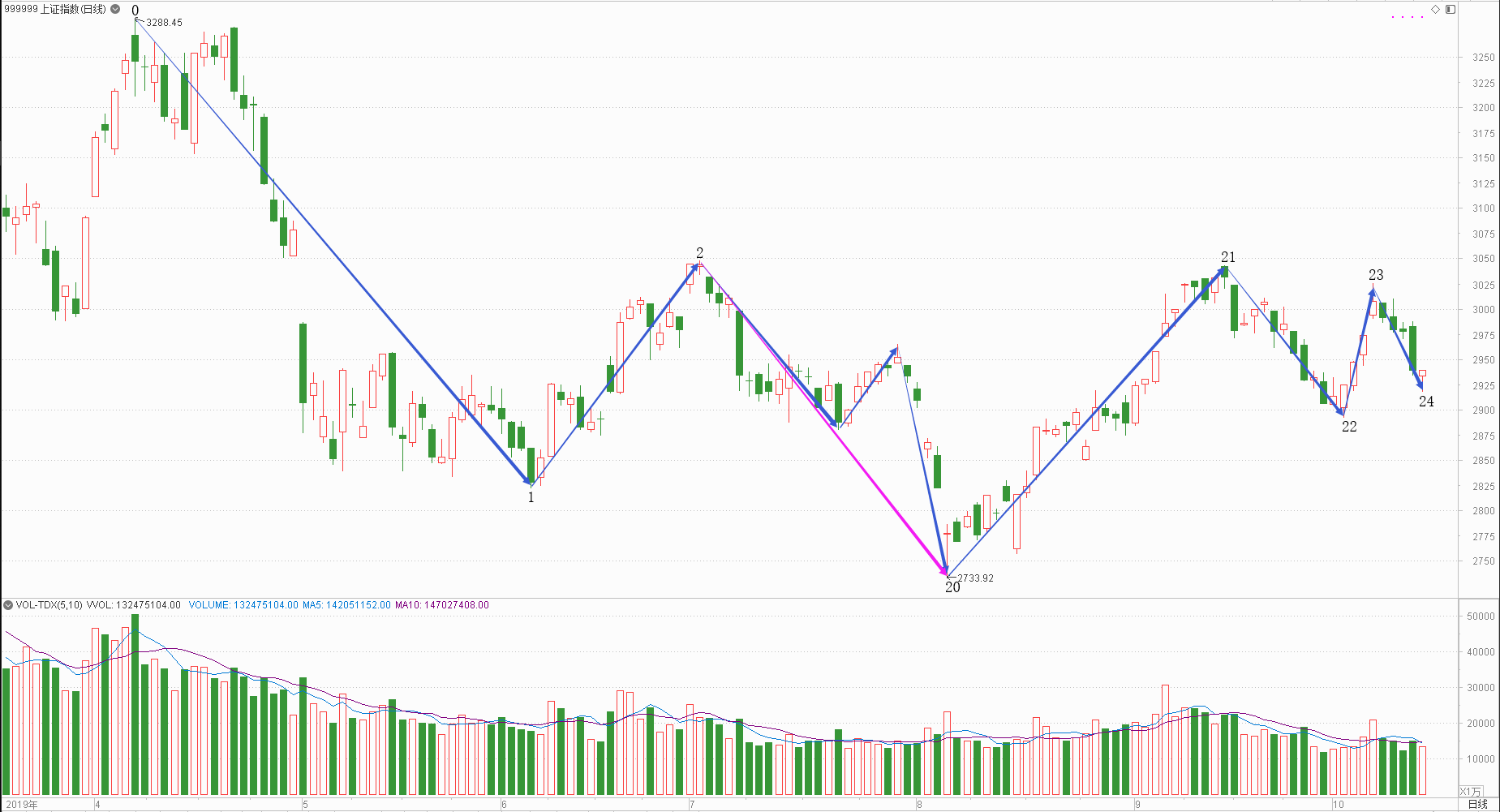Click the 日线 period button
Viewport: 1500px width, 812px height.
(1478, 804)
